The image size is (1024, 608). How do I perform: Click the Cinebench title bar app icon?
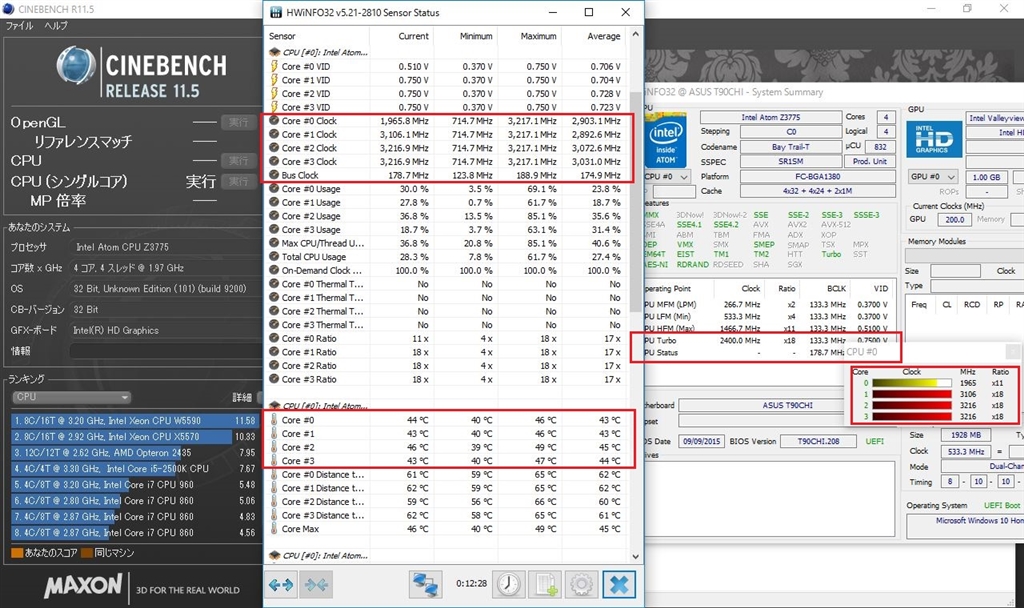tap(8, 9)
